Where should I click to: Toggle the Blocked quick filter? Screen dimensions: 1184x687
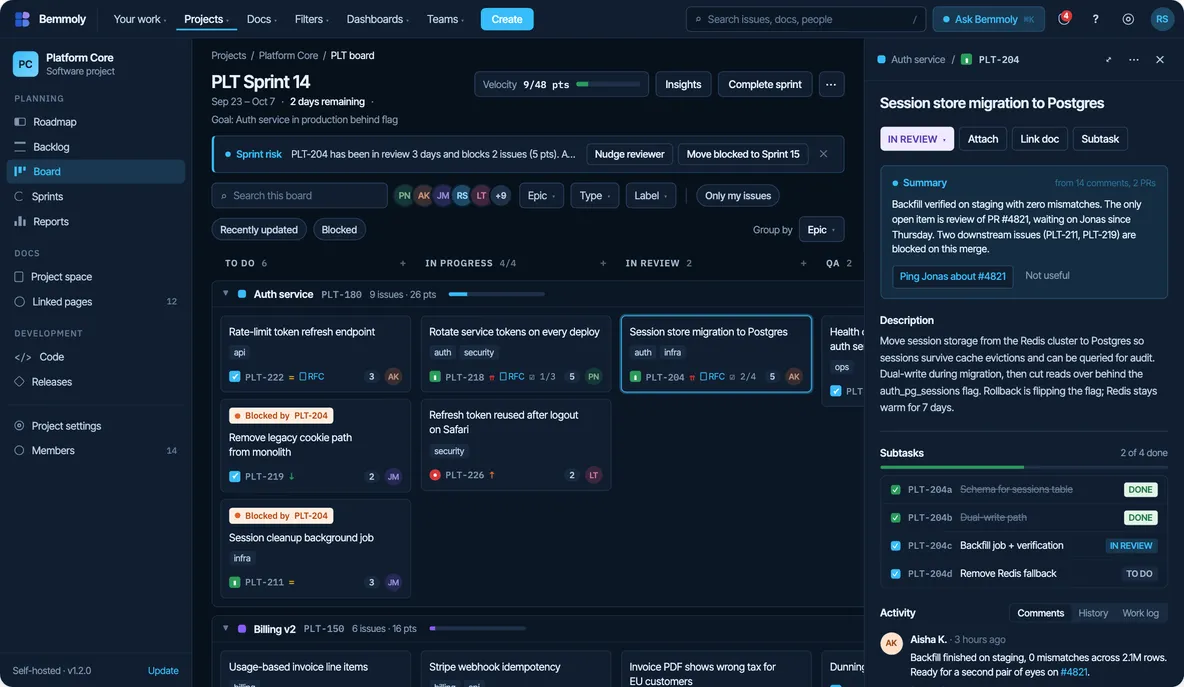[339, 230]
